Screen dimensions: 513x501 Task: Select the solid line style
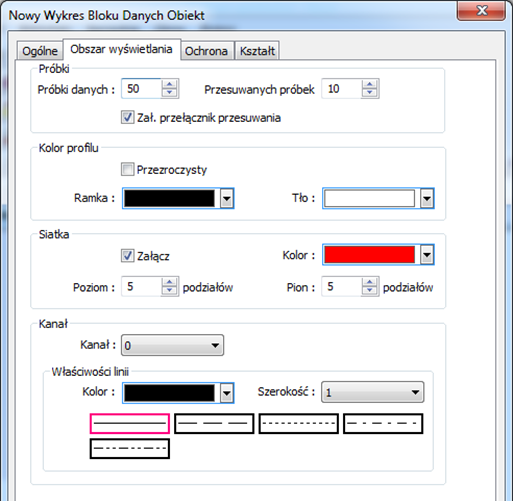click(130, 424)
